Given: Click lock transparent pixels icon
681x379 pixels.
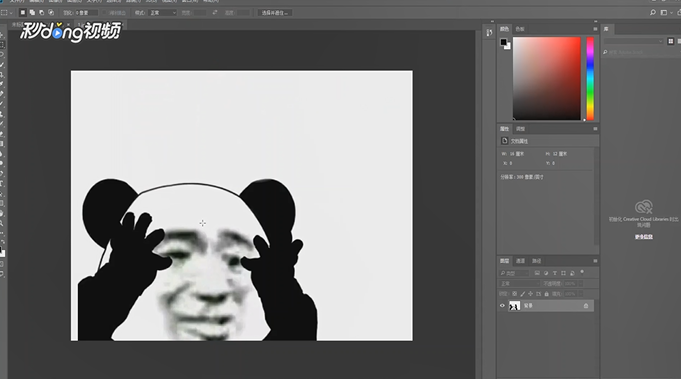Looking at the screenshot, I should tap(515, 294).
